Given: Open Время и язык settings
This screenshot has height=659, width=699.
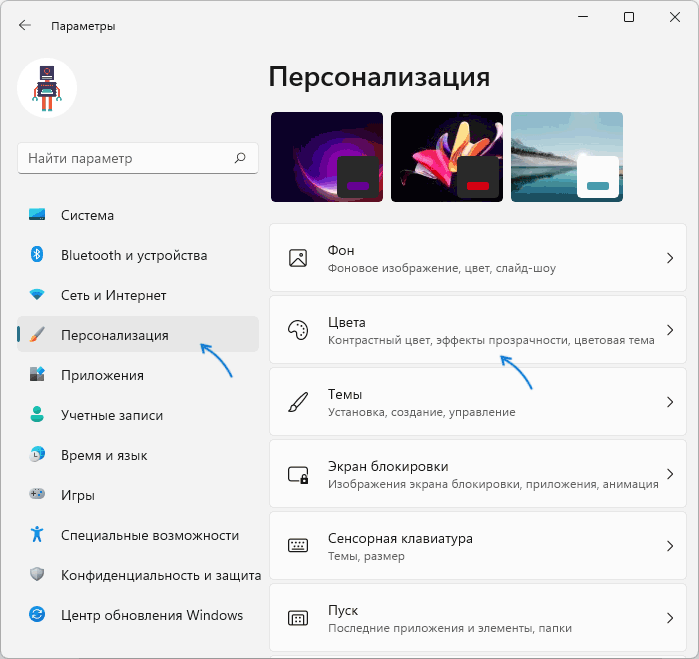Looking at the screenshot, I should 138,455.
